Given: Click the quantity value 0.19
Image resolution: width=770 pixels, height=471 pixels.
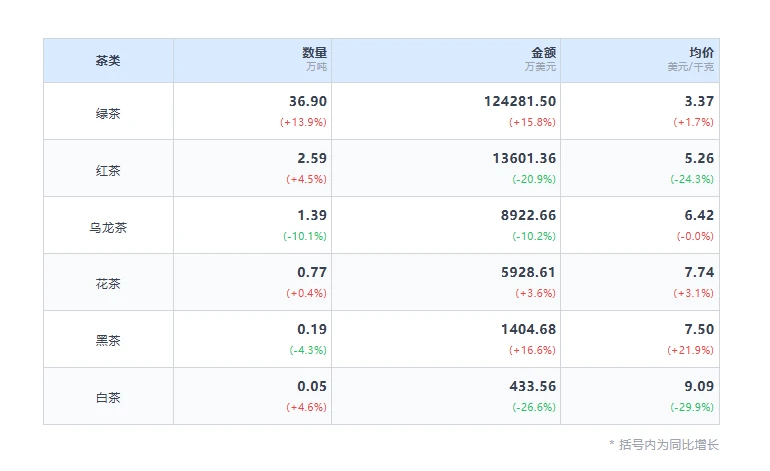Looking at the screenshot, I should [312, 329].
